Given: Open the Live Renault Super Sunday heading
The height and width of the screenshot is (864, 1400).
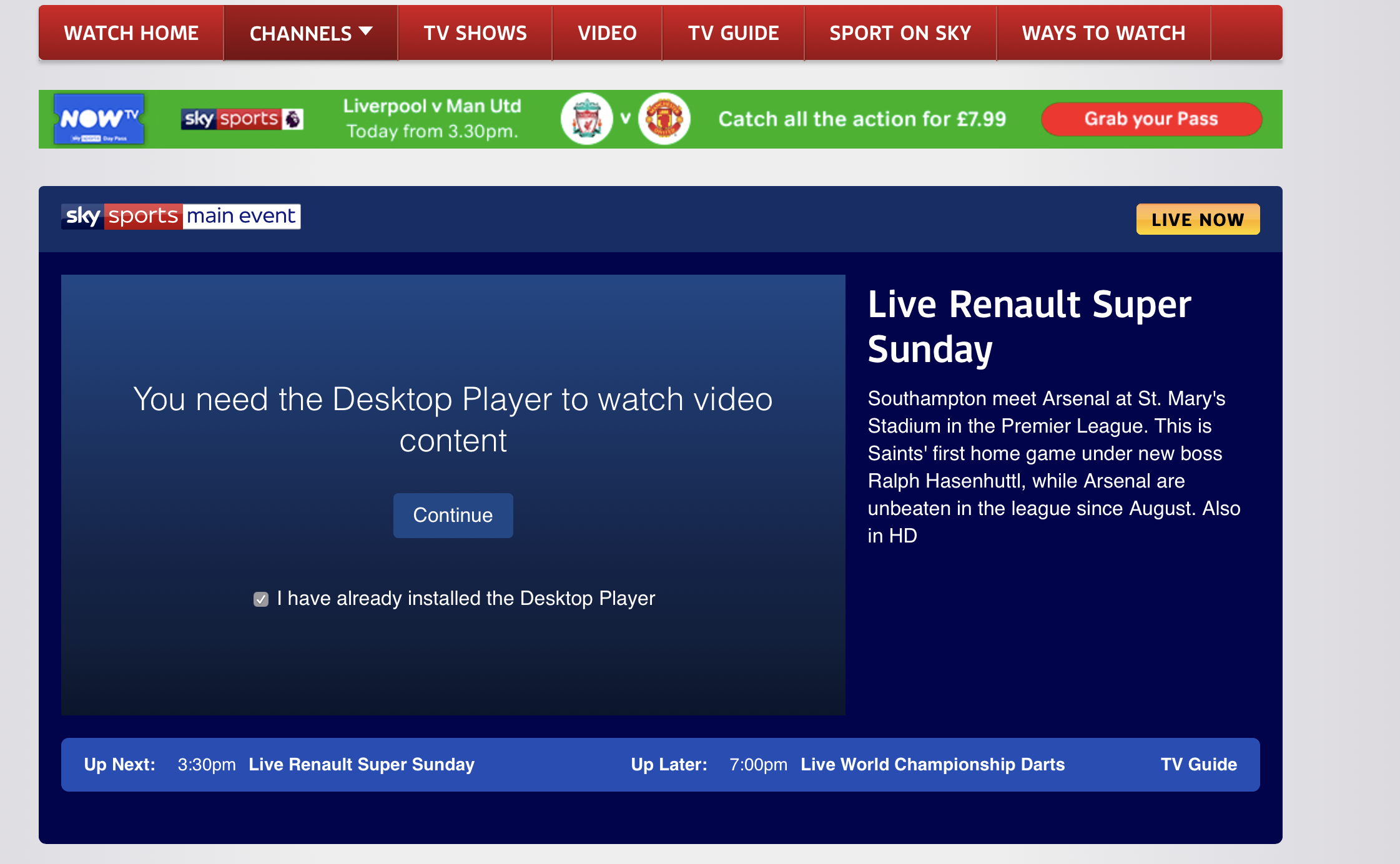Looking at the screenshot, I should [1030, 326].
